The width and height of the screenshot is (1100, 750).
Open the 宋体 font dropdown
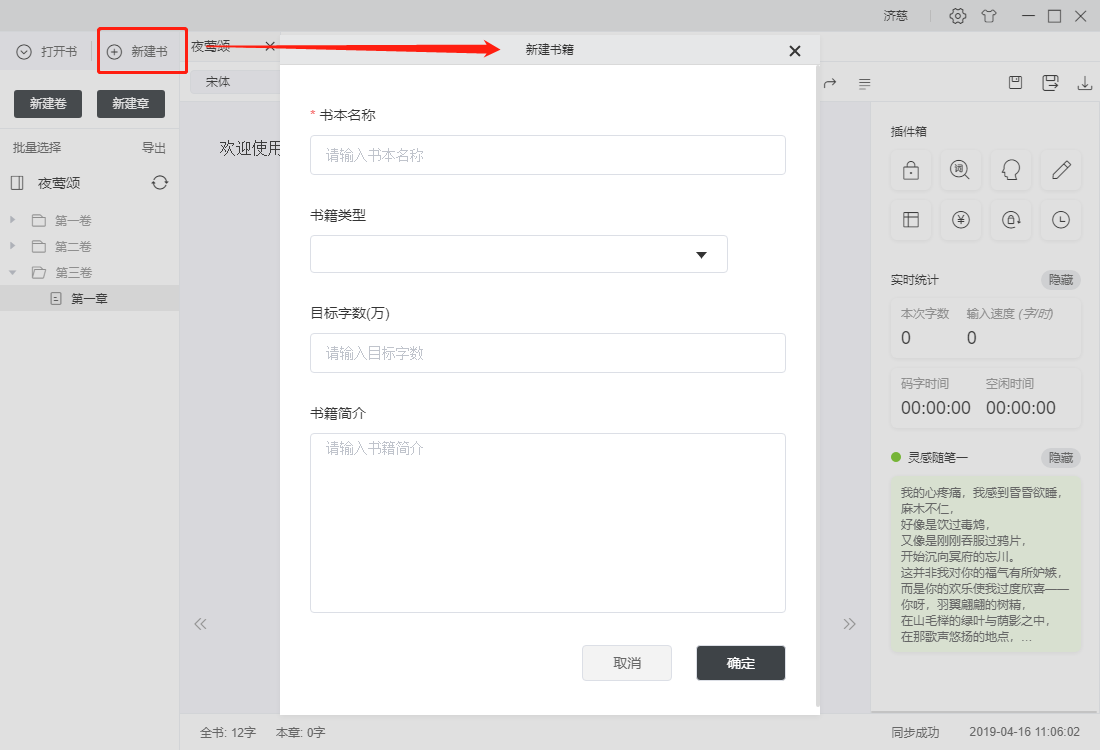(x=234, y=82)
